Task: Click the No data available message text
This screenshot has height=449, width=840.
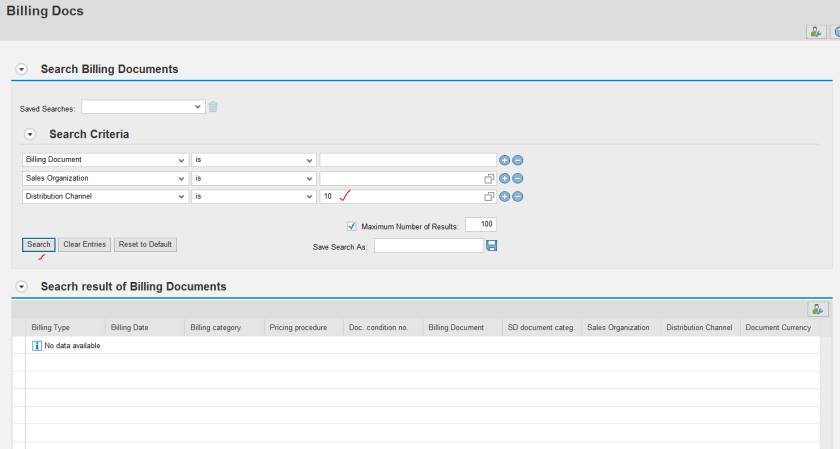Action: click(x=72, y=346)
